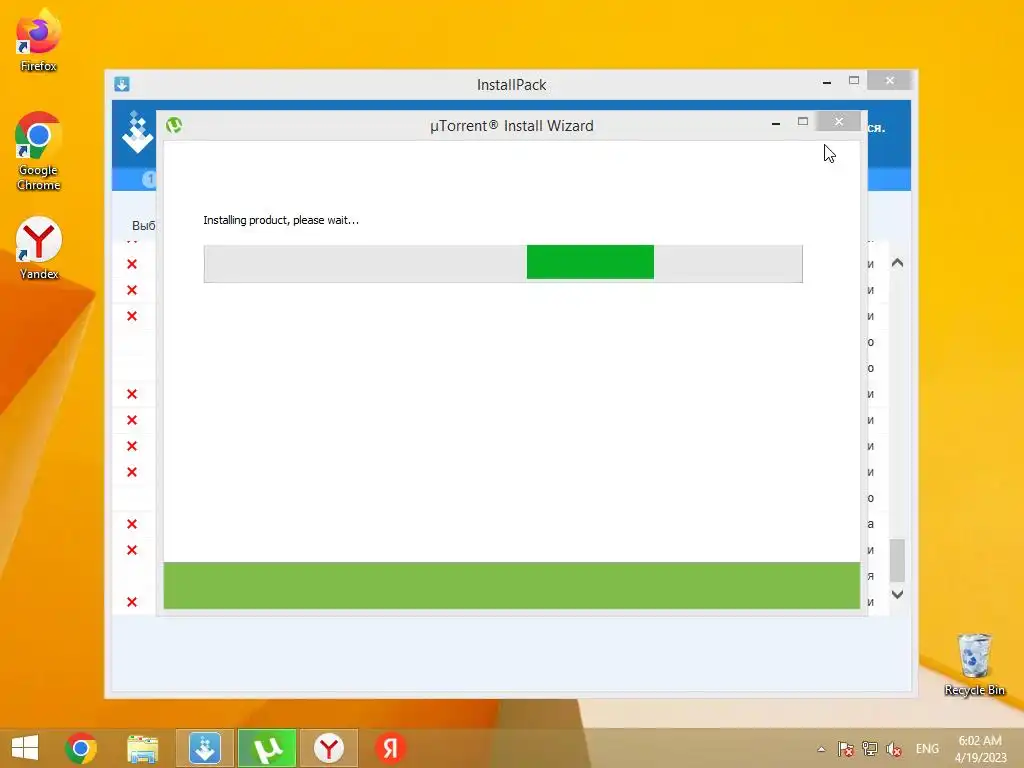Open Chrome from the taskbar
This screenshot has width=1024, height=768.
click(81, 748)
